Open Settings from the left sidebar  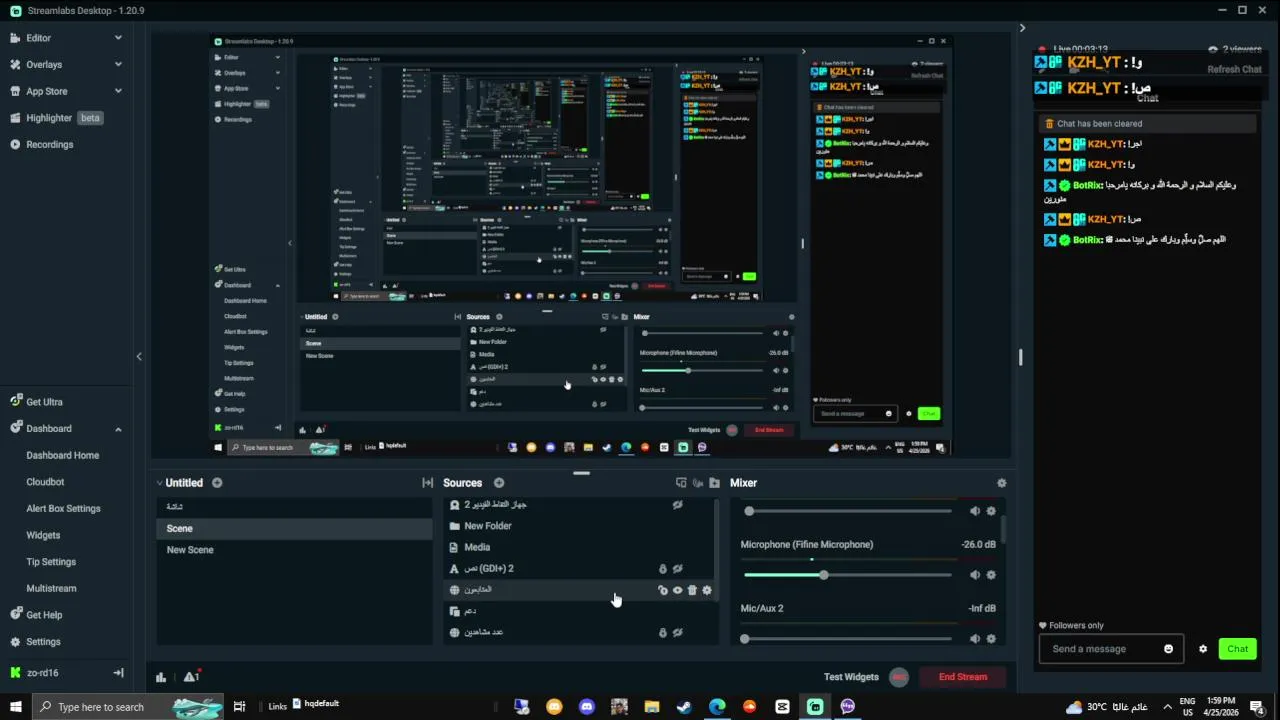(43, 642)
